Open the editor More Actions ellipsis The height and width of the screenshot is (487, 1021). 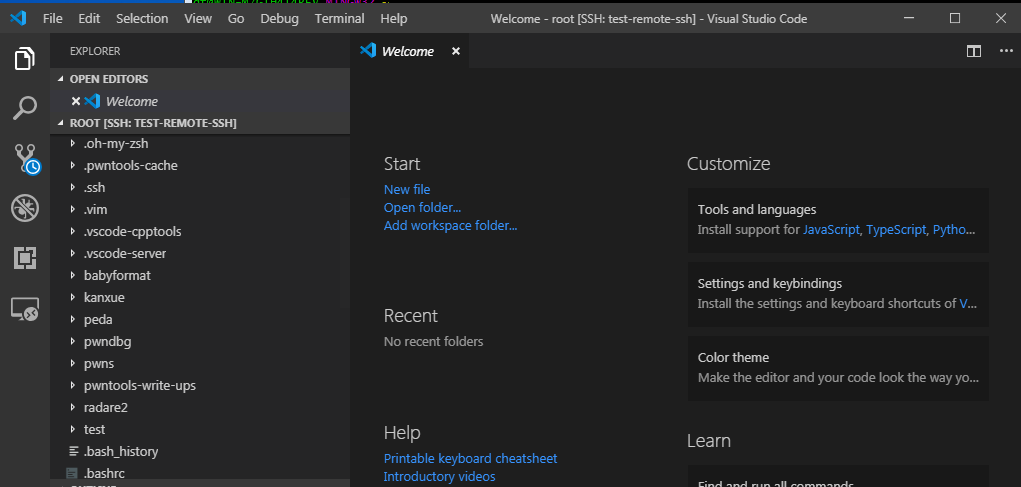(x=1006, y=51)
